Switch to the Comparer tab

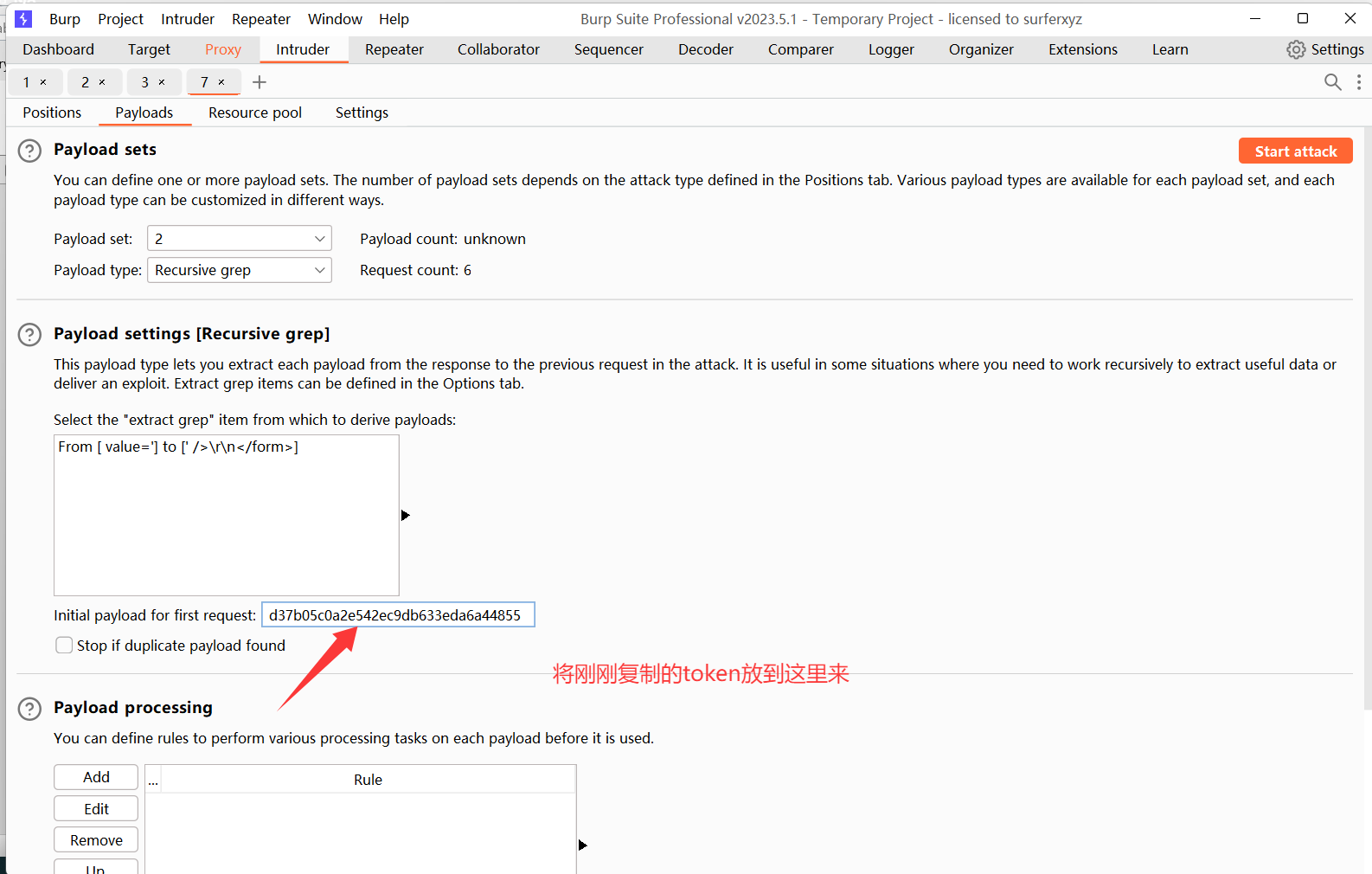coord(801,49)
